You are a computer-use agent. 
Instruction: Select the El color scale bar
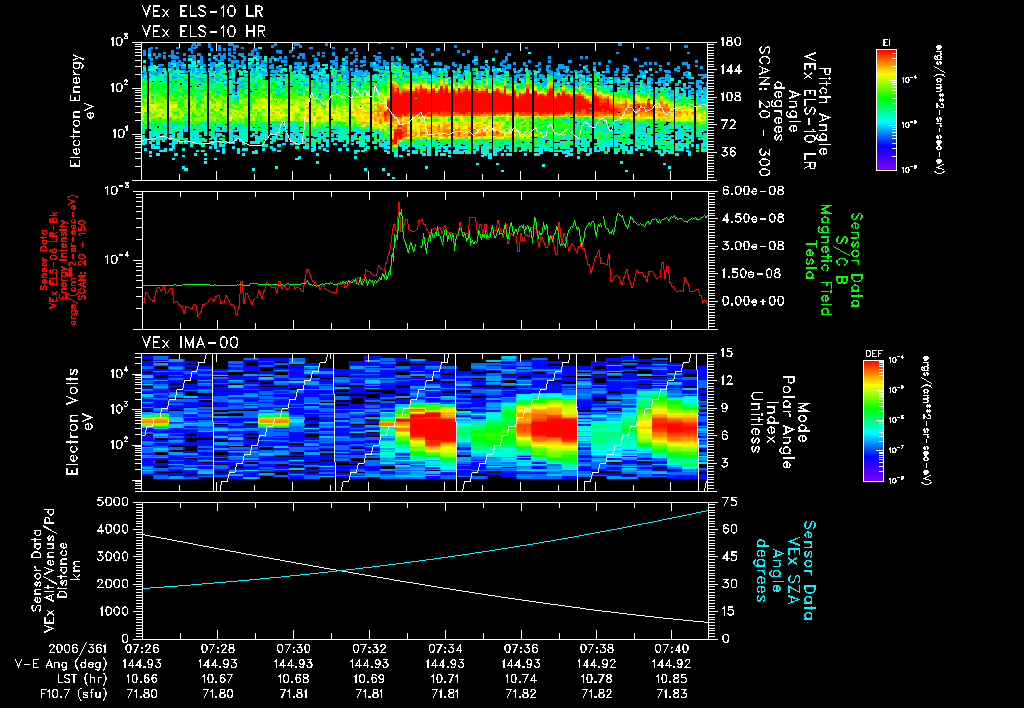(886, 109)
